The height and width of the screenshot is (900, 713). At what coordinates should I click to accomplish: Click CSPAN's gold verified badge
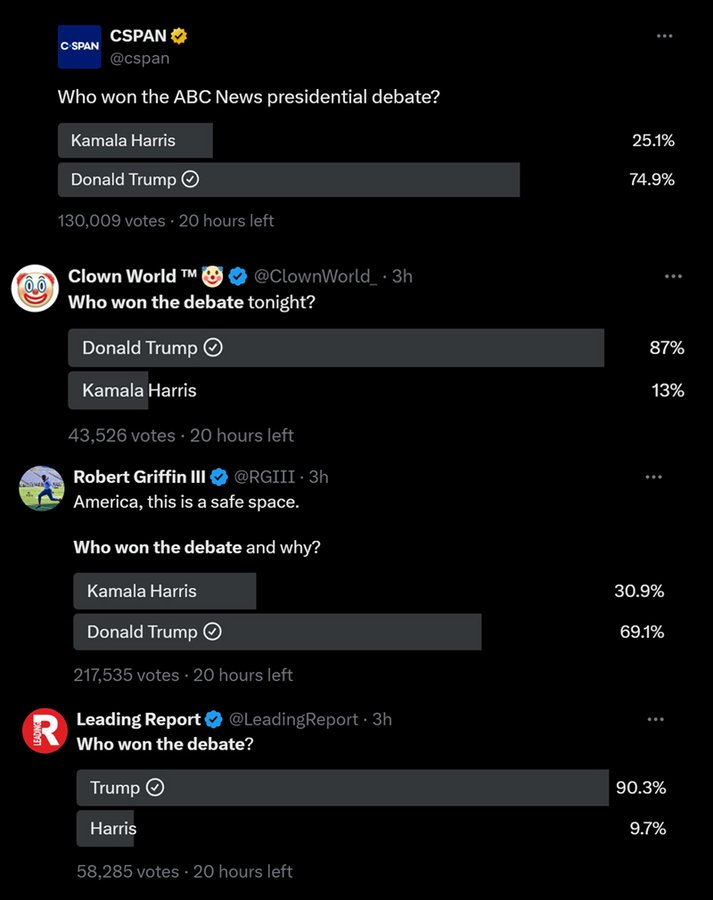click(179, 36)
